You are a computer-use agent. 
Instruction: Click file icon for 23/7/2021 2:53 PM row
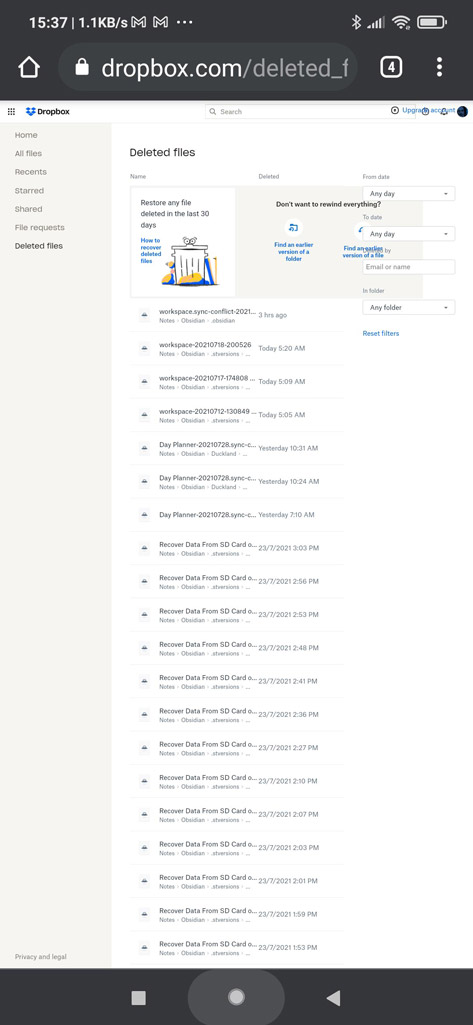click(x=145, y=614)
